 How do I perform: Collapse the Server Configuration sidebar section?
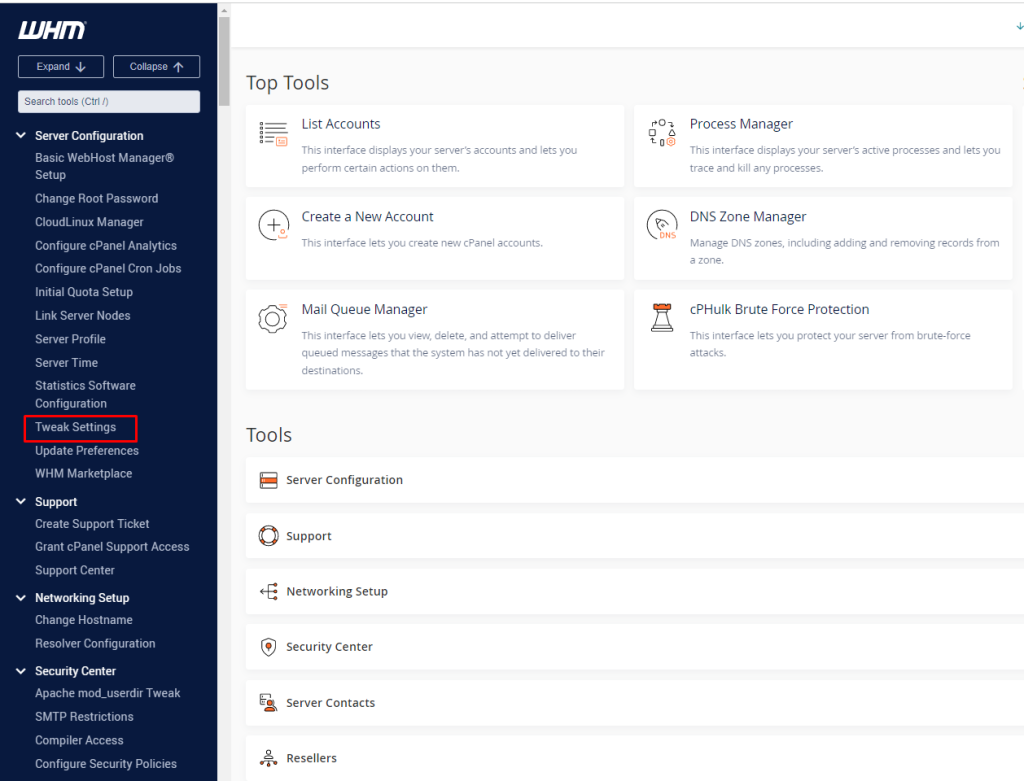tap(21, 135)
